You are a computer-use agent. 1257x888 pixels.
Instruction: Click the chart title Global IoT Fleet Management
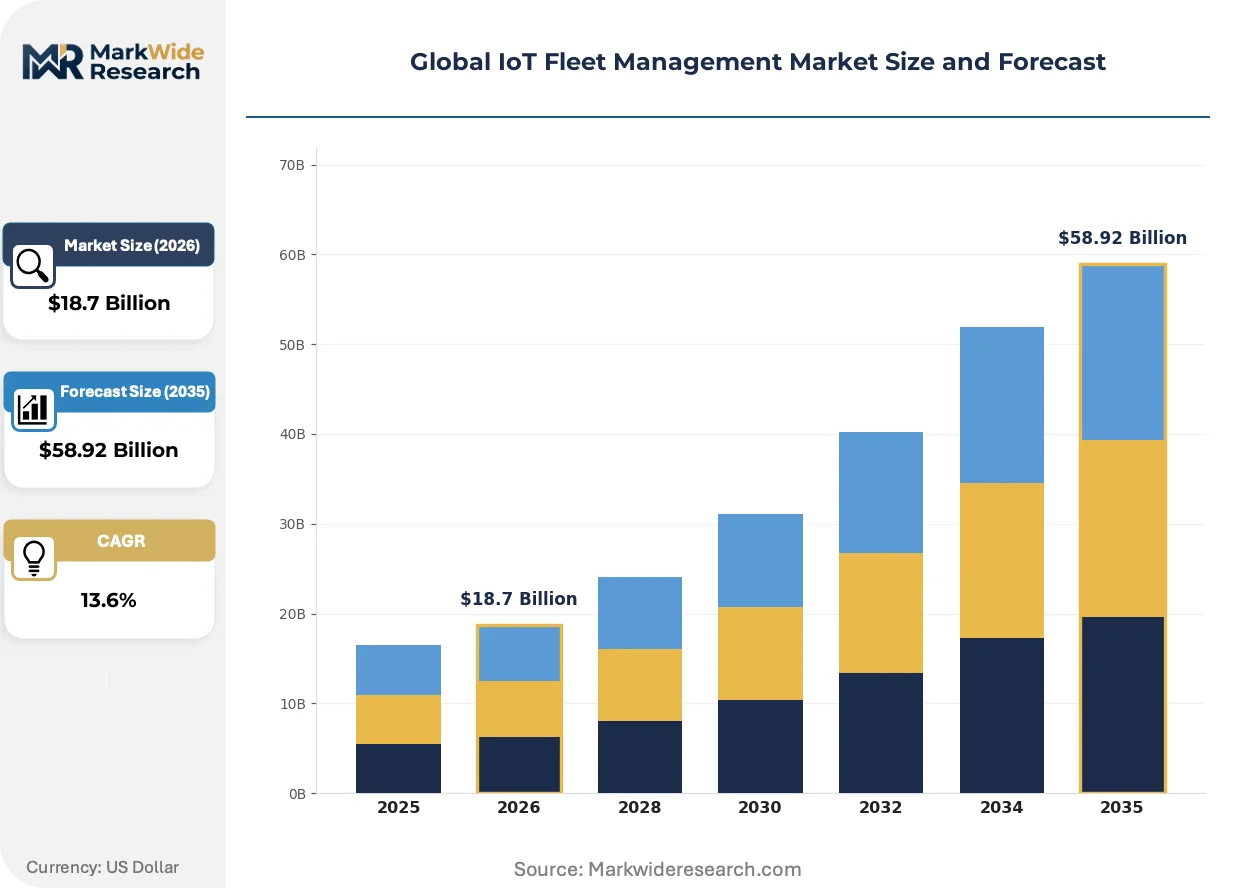(757, 62)
